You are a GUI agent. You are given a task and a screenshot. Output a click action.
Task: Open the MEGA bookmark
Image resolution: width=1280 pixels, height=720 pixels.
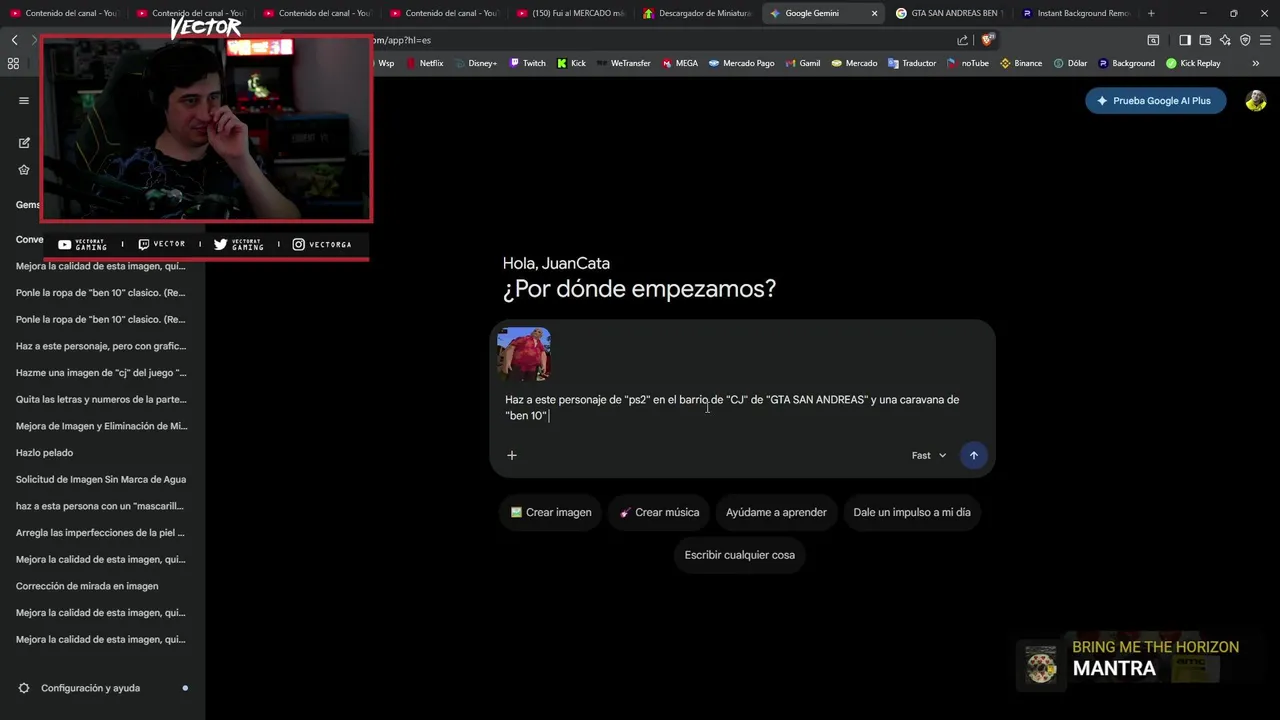(680, 63)
